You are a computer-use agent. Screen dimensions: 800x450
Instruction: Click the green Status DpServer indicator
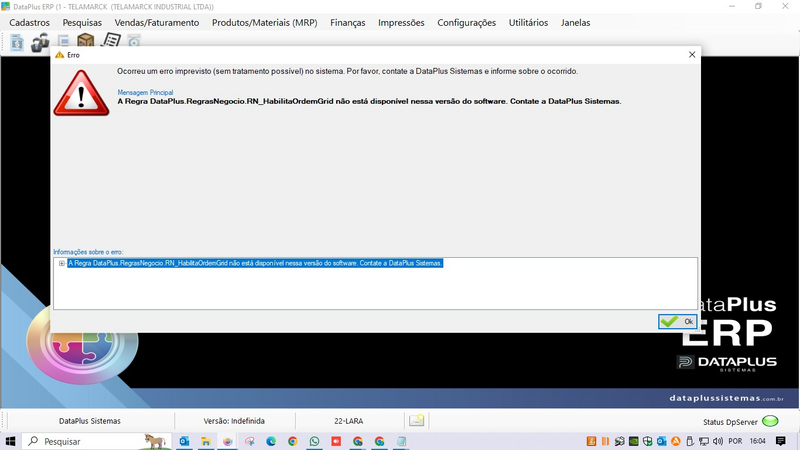point(770,421)
